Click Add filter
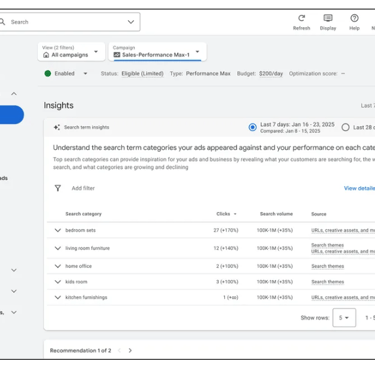The width and height of the screenshot is (375, 366). tap(83, 188)
